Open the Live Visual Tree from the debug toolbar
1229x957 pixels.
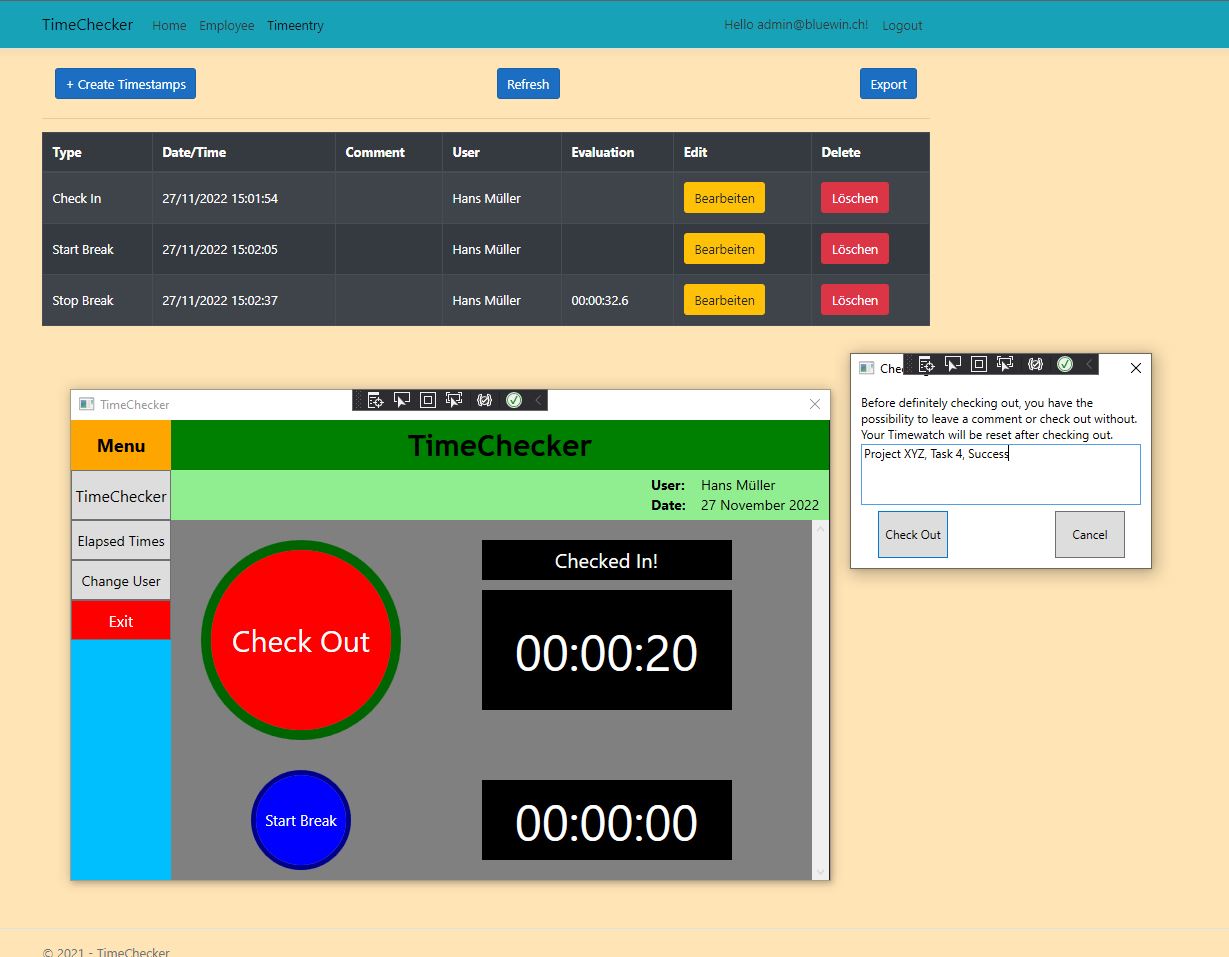click(x=375, y=400)
